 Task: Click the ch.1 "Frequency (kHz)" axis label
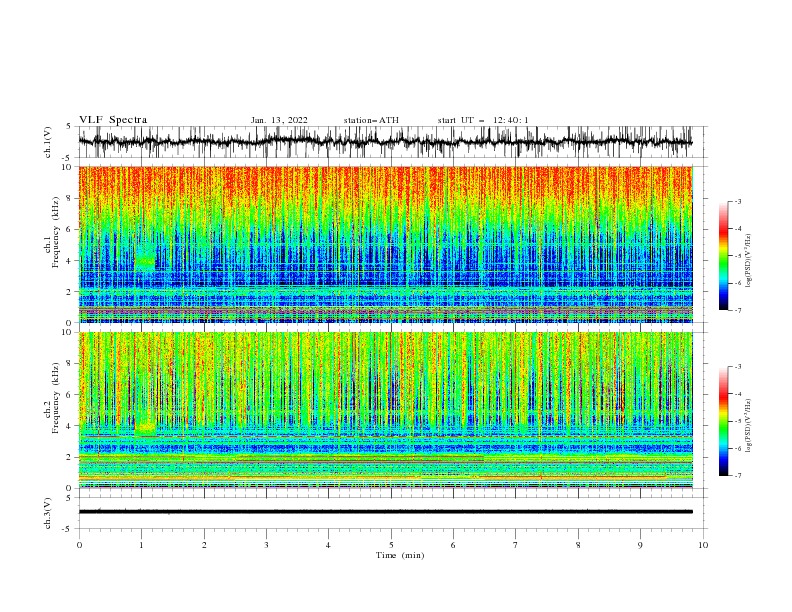(x=56, y=232)
